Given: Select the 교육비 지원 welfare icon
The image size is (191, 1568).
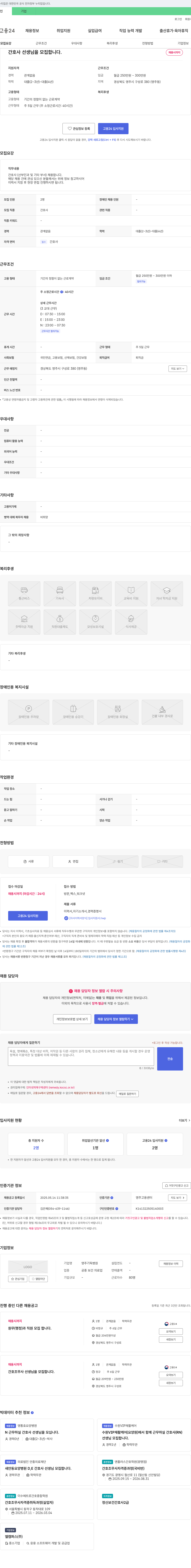Looking at the screenshot, I should 131,593.
